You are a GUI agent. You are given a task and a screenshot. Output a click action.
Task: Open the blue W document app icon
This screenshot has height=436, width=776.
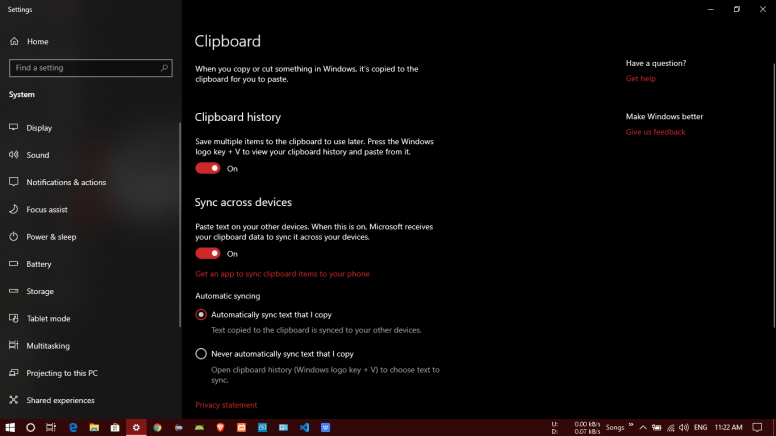pos(325,428)
